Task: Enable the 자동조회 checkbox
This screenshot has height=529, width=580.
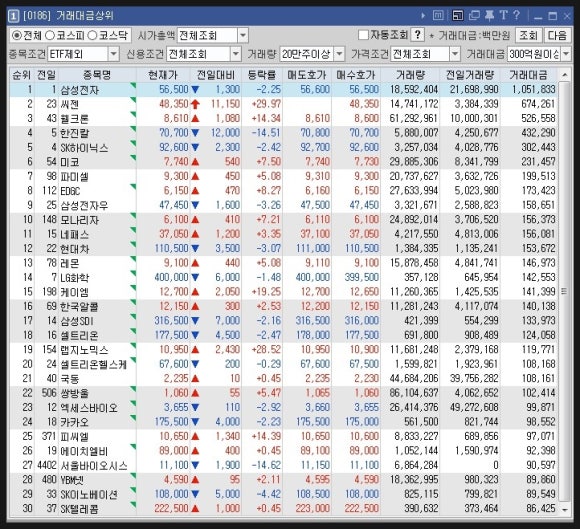Action: click(363, 35)
